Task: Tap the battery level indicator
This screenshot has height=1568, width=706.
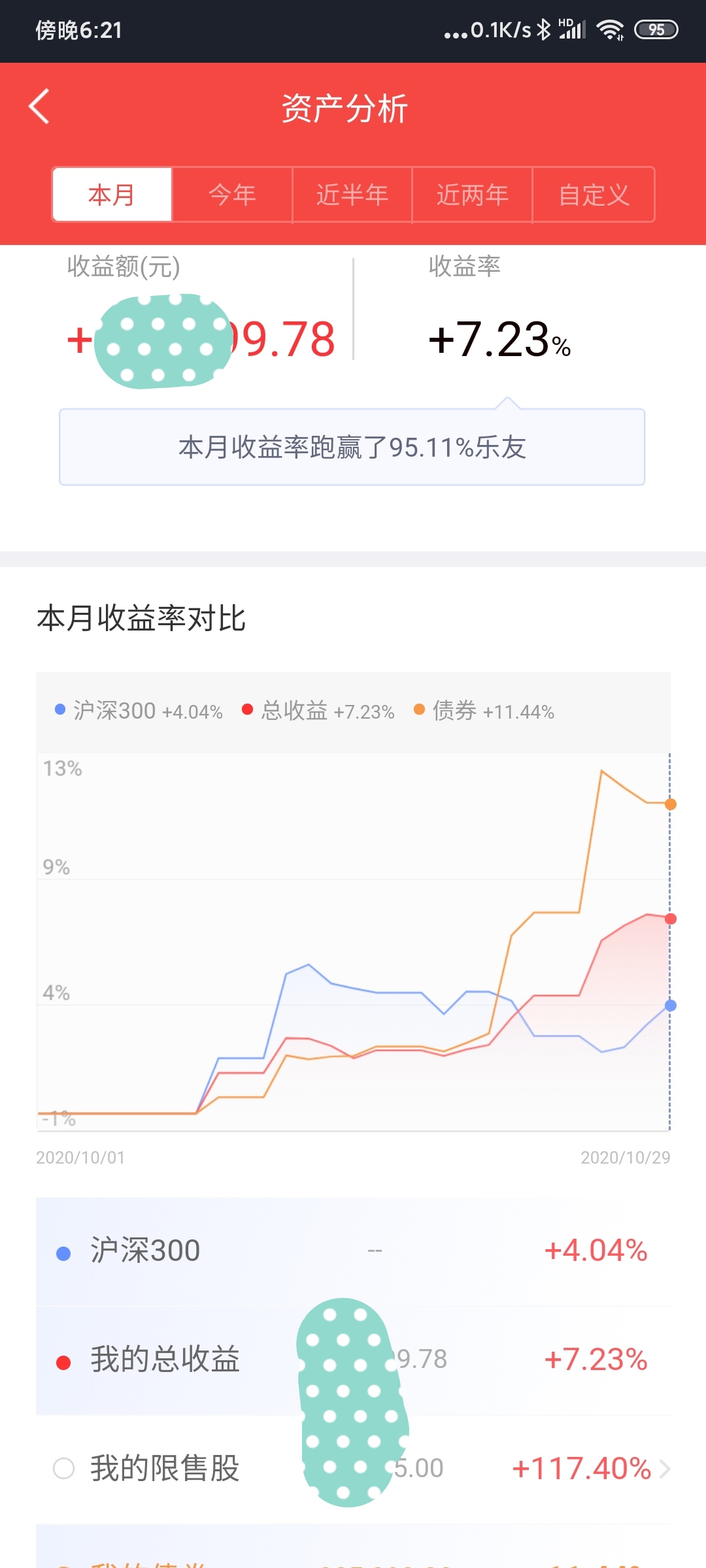Action: tap(656, 29)
